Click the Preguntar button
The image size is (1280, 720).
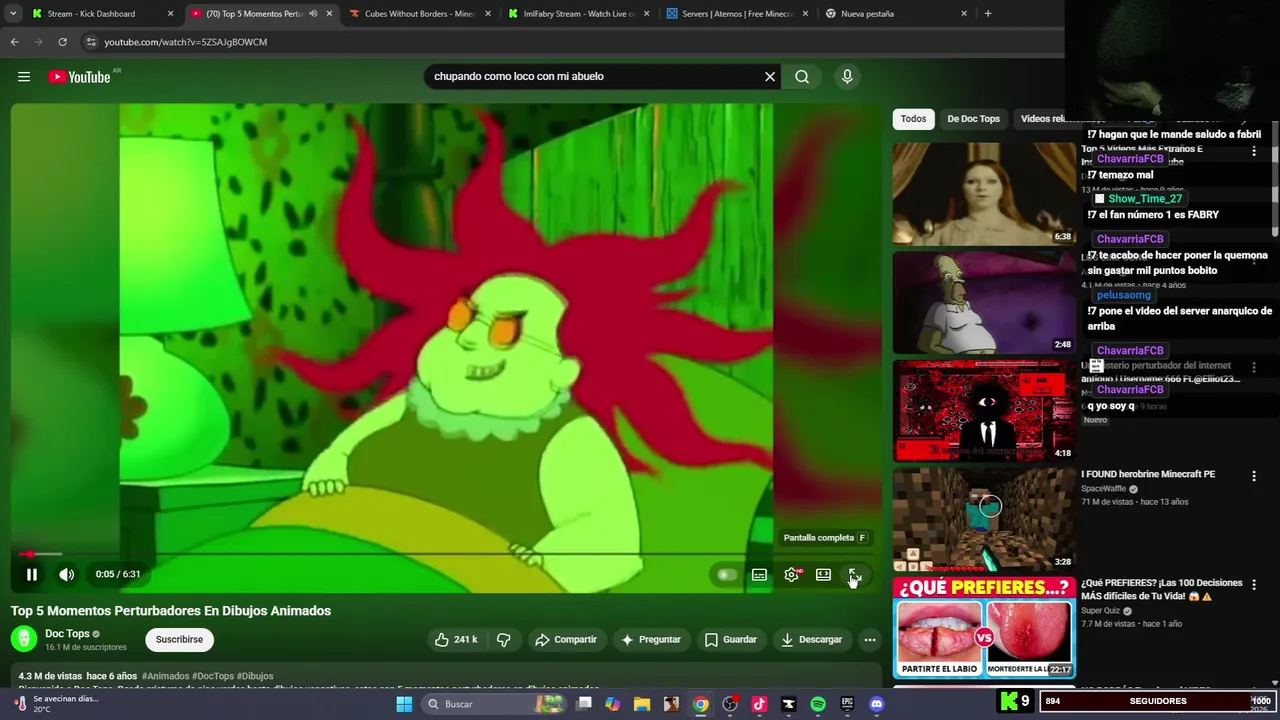click(651, 639)
